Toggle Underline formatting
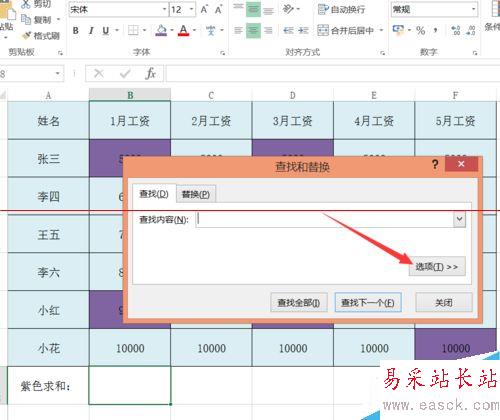The width and height of the screenshot is (500, 420). 106,31
